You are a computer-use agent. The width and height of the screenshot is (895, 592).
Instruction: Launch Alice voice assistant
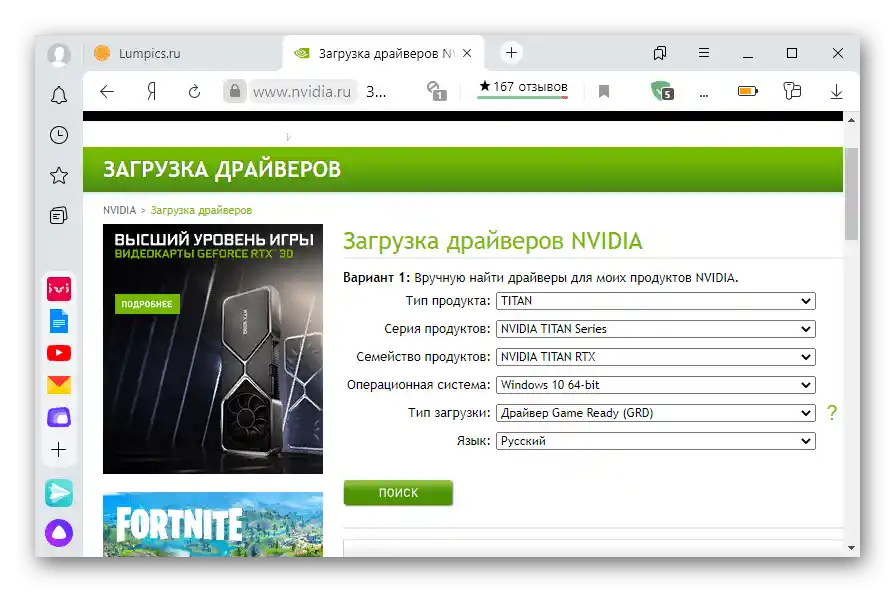tap(59, 533)
